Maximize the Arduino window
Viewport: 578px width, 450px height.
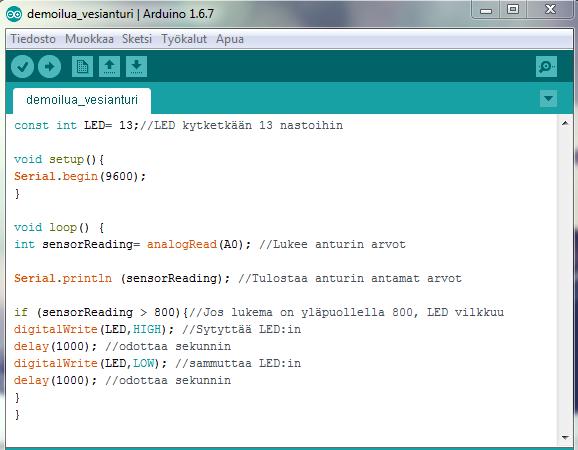tap(513, 9)
